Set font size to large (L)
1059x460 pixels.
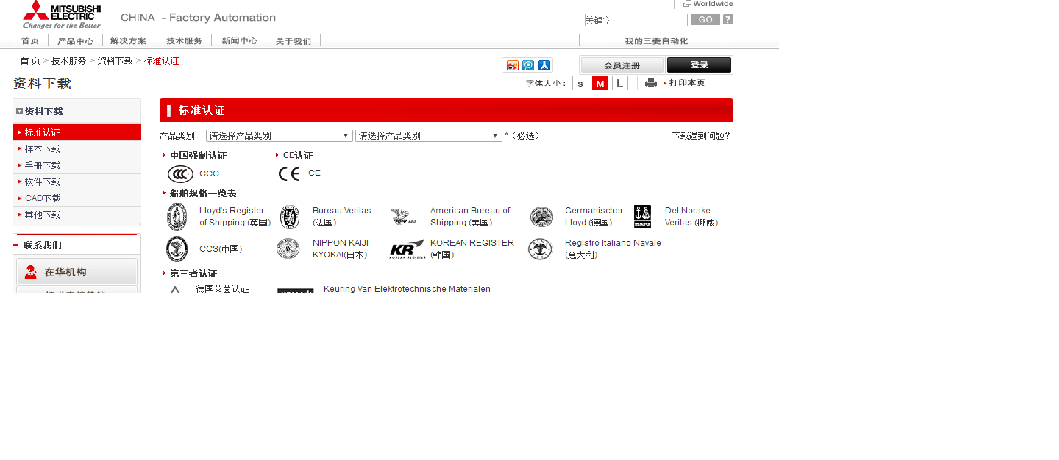coord(619,84)
